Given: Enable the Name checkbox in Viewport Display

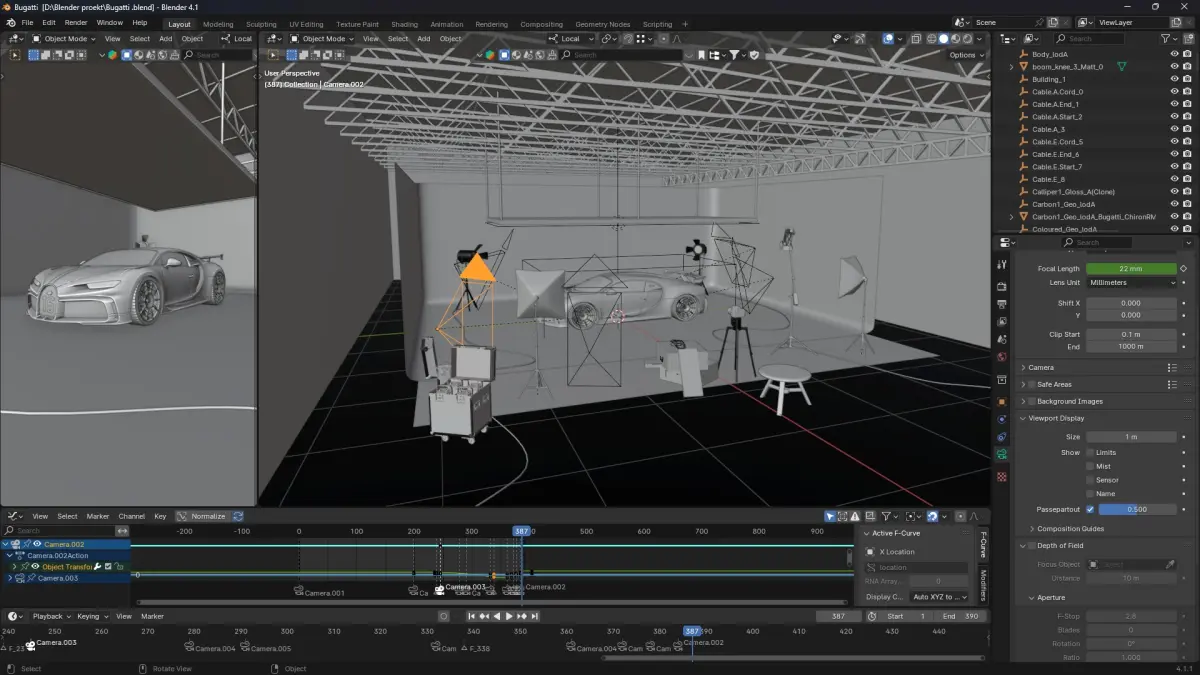Looking at the screenshot, I should click(1091, 494).
